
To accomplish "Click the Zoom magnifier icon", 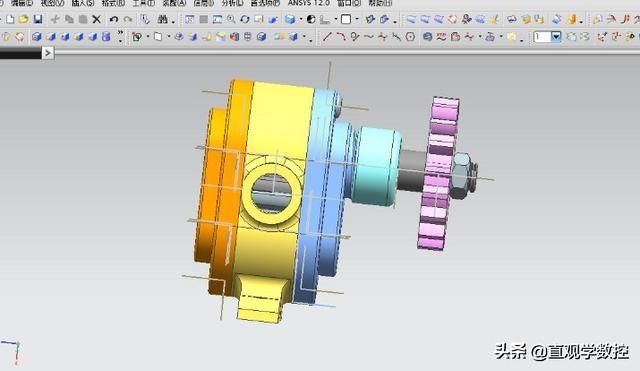I will (231, 19).
